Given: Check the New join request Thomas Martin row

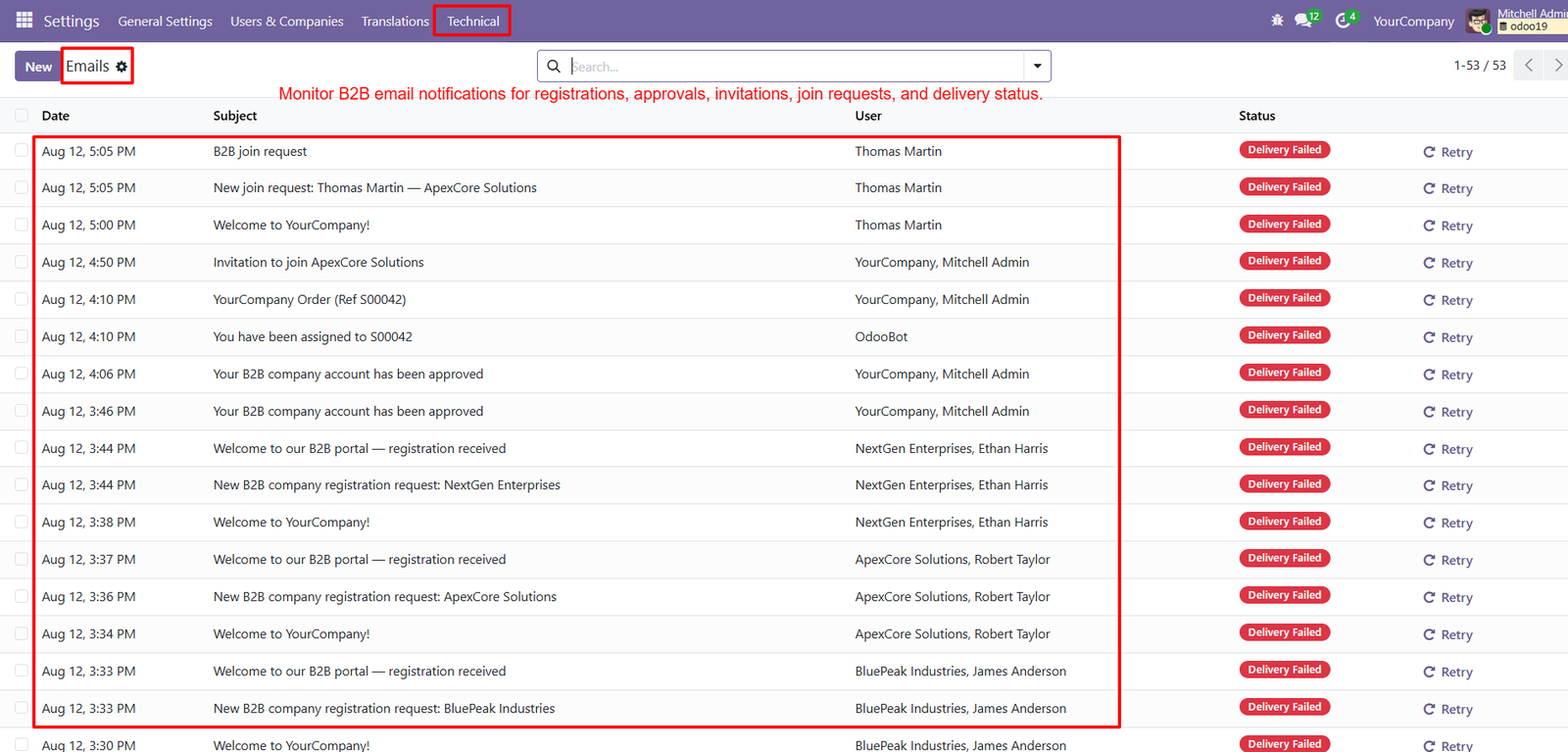Looking at the screenshot, I should click(22, 187).
